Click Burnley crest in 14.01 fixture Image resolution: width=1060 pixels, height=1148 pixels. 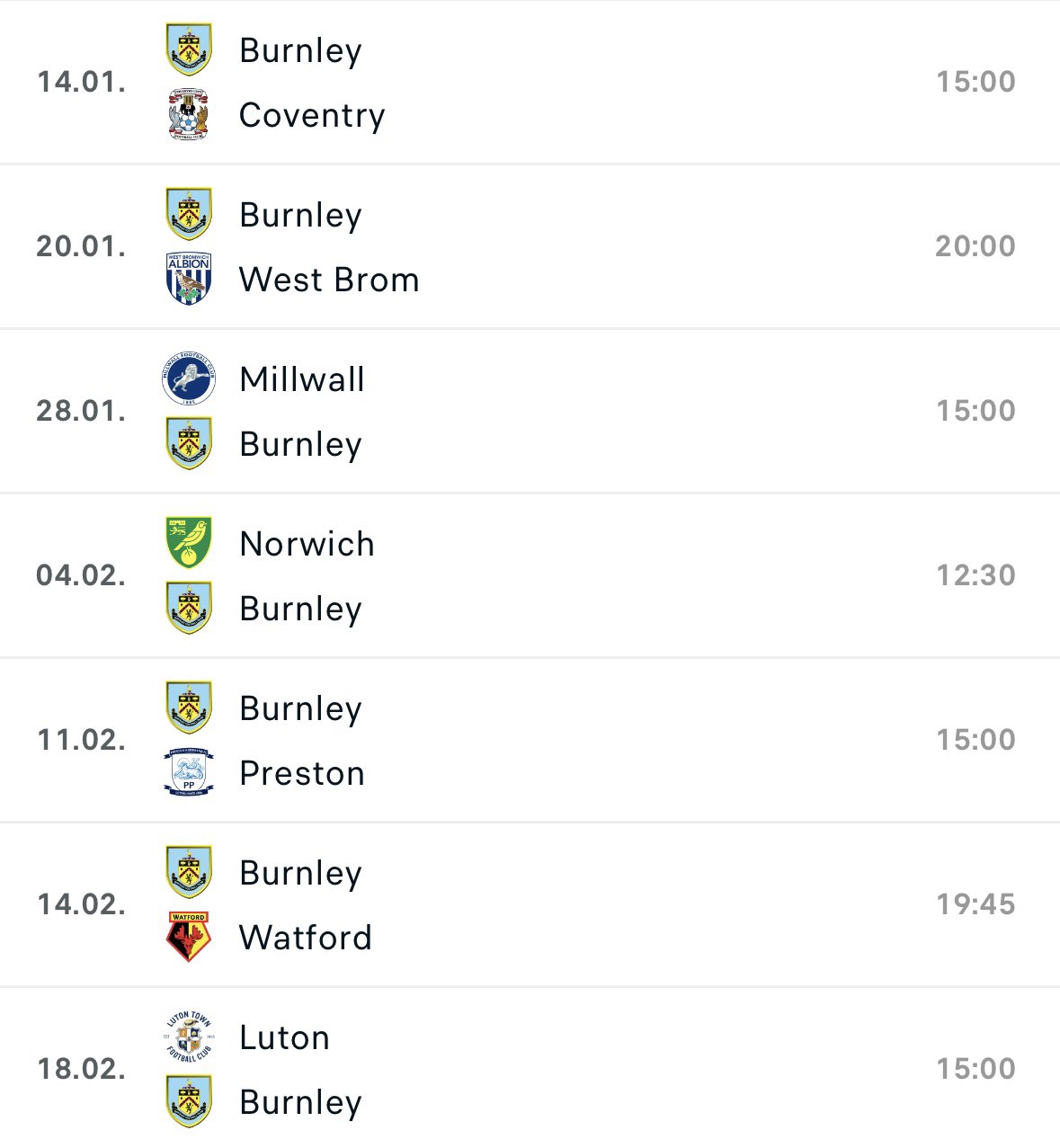coord(189,49)
